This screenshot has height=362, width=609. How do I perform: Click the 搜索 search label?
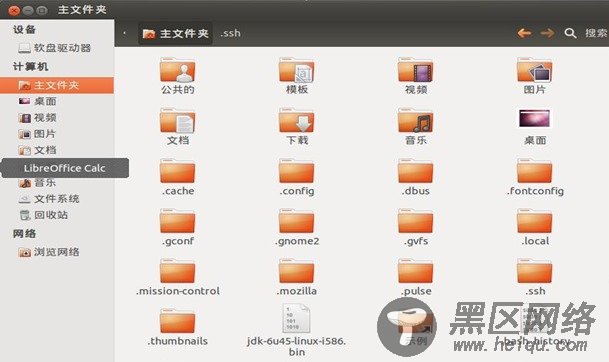click(596, 33)
